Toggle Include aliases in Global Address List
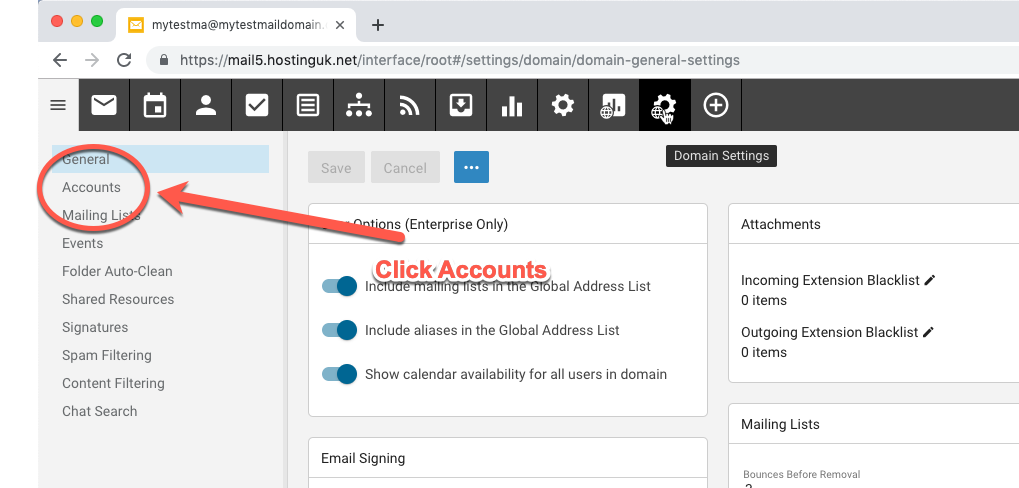The height and width of the screenshot is (488, 1019). point(339,330)
